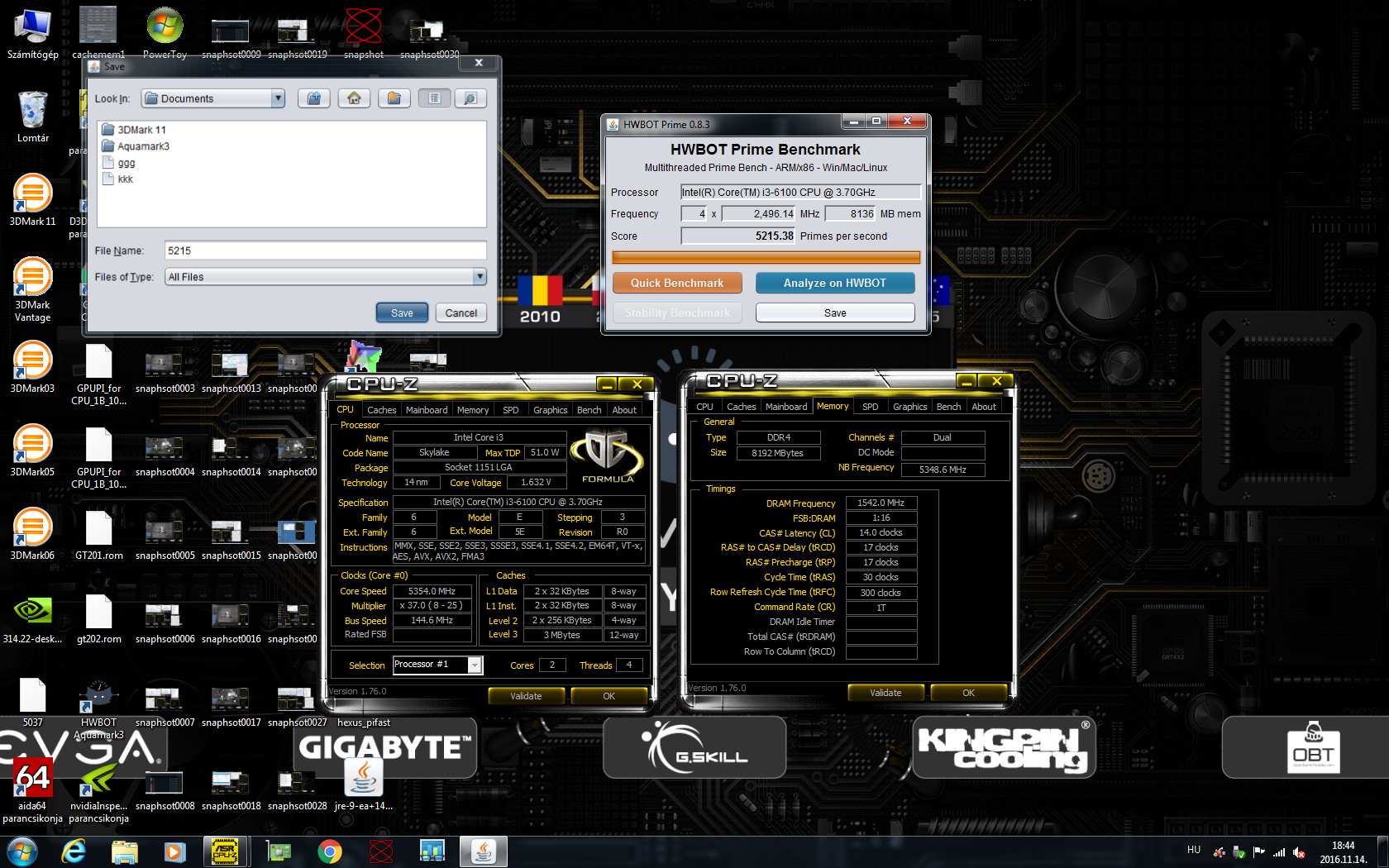Switch Save dialog to Details view
Image resolution: width=1389 pixels, height=868 pixels.
tap(470, 98)
